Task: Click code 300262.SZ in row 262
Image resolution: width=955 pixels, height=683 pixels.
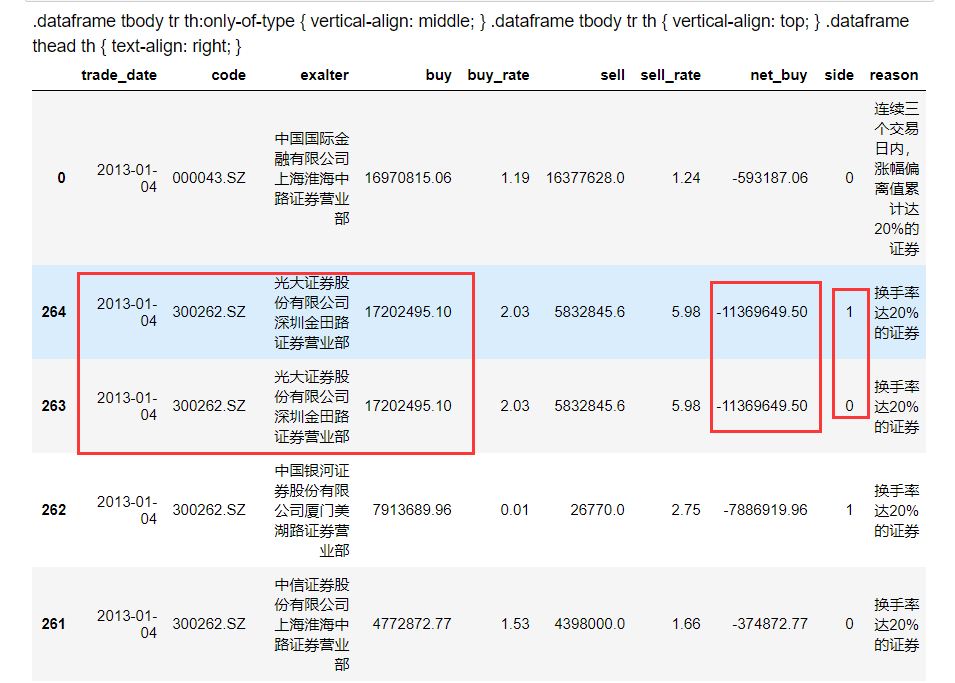Action: tap(209, 510)
